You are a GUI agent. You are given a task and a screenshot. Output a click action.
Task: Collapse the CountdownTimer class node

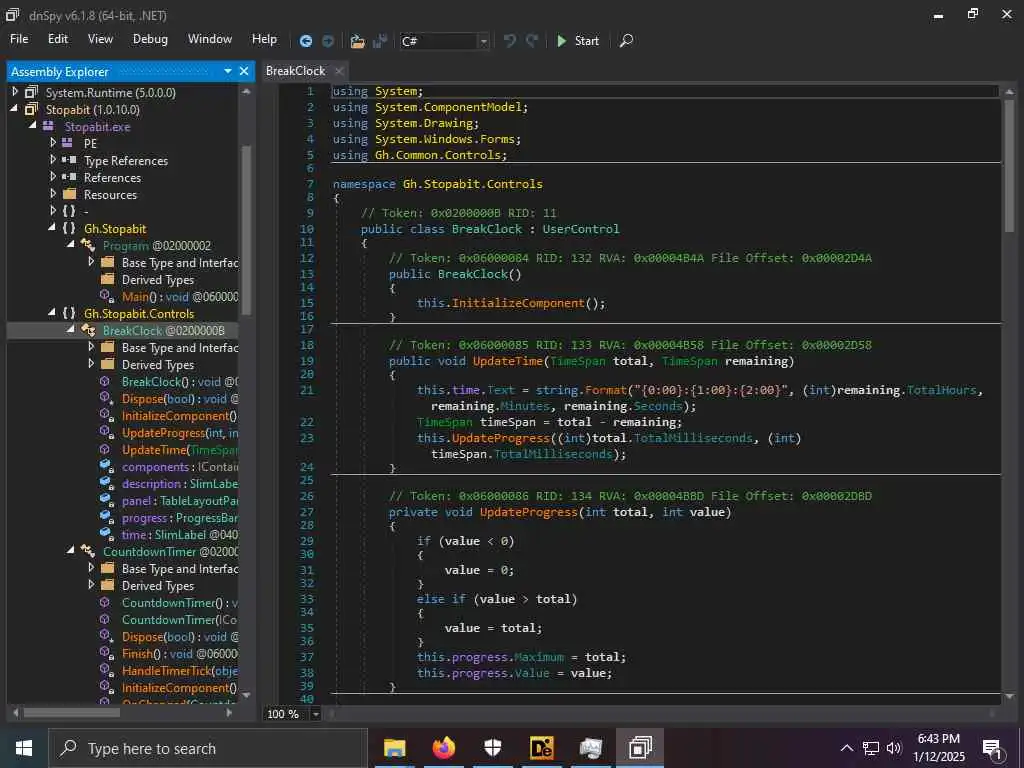pos(71,551)
